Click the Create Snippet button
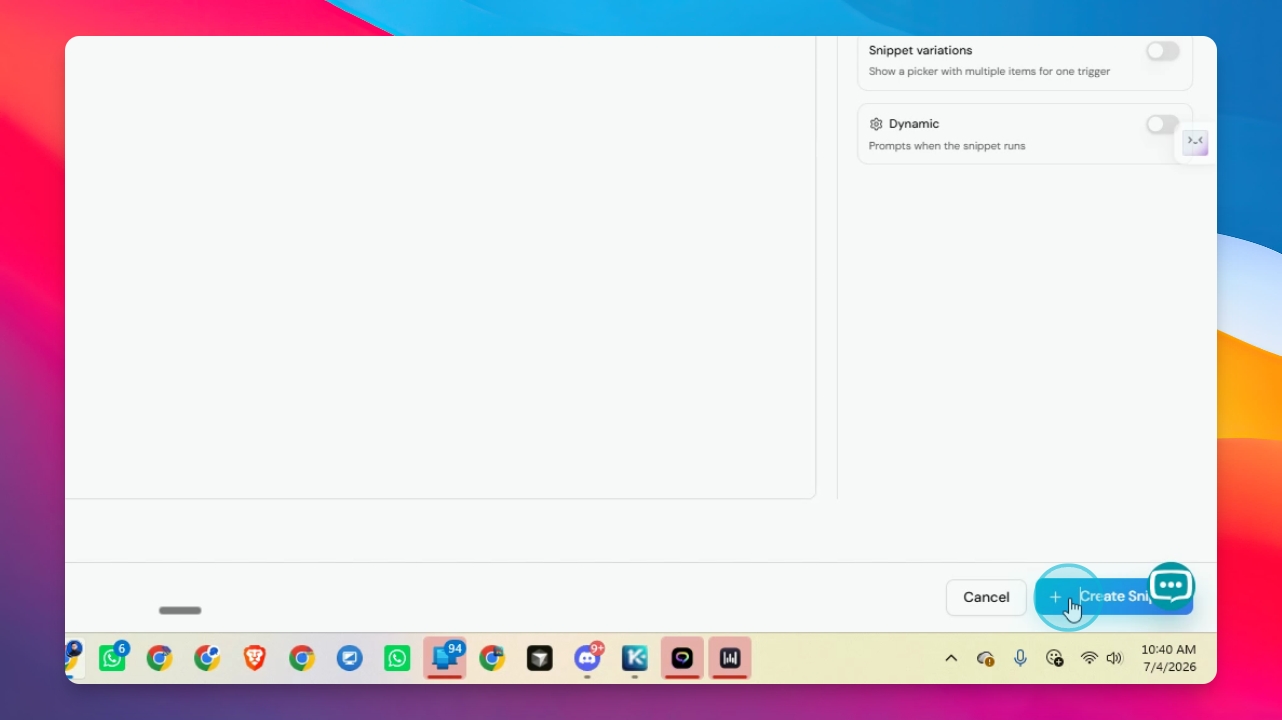Image resolution: width=1282 pixels, height=720 pixels. pyautogui.click(x=1113, y=597)
